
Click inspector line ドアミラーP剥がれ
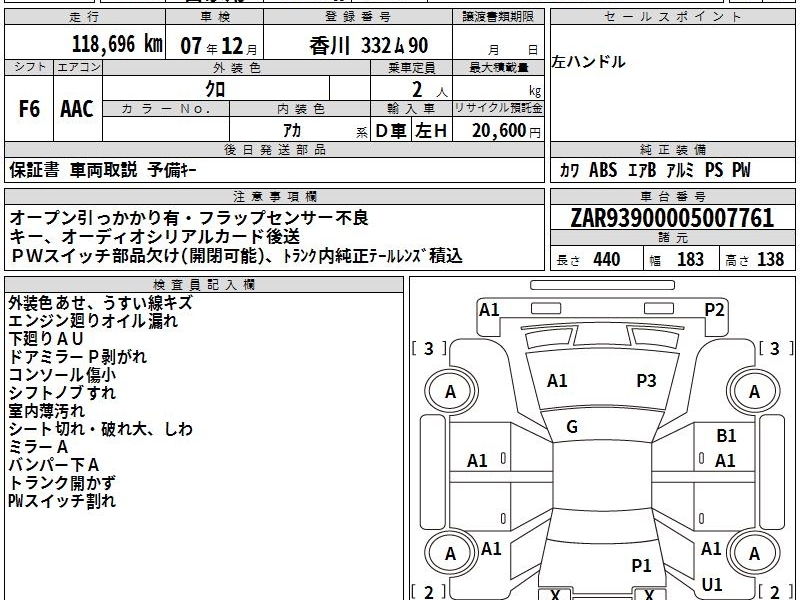78,357
